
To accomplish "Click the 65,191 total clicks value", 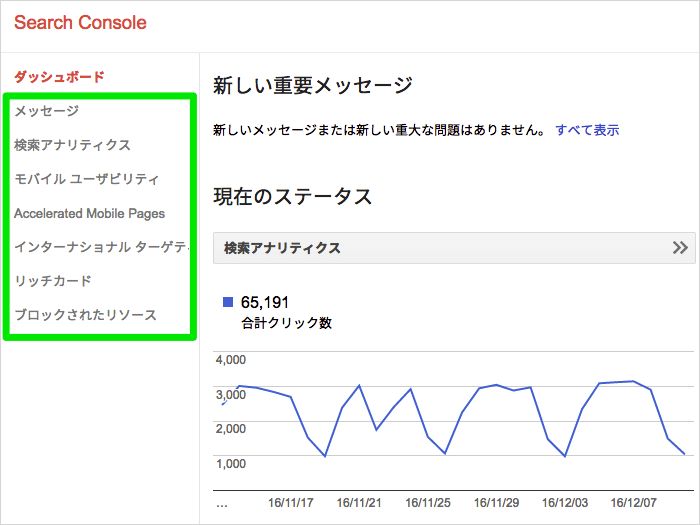I will [x=265, y=302].
